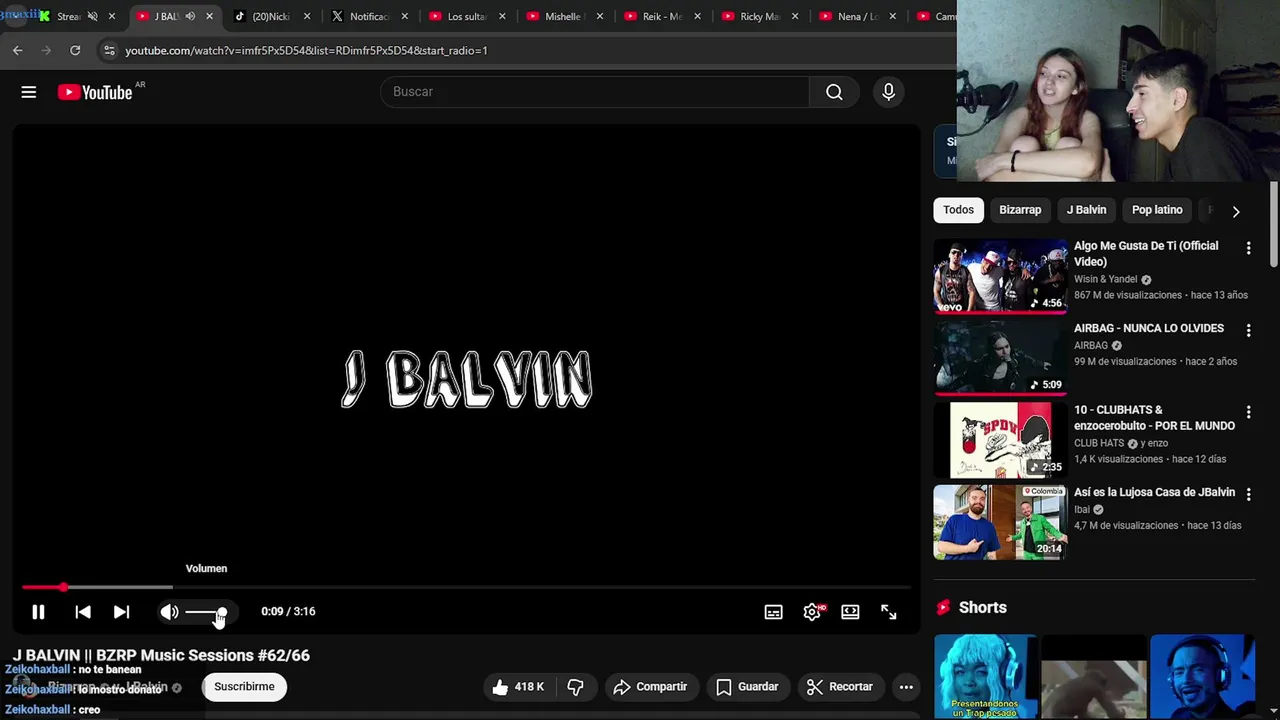Open Así es la Lujosa Casa de JBalvin
This screenshot has height=720, width=1280.
point(1155,492)
